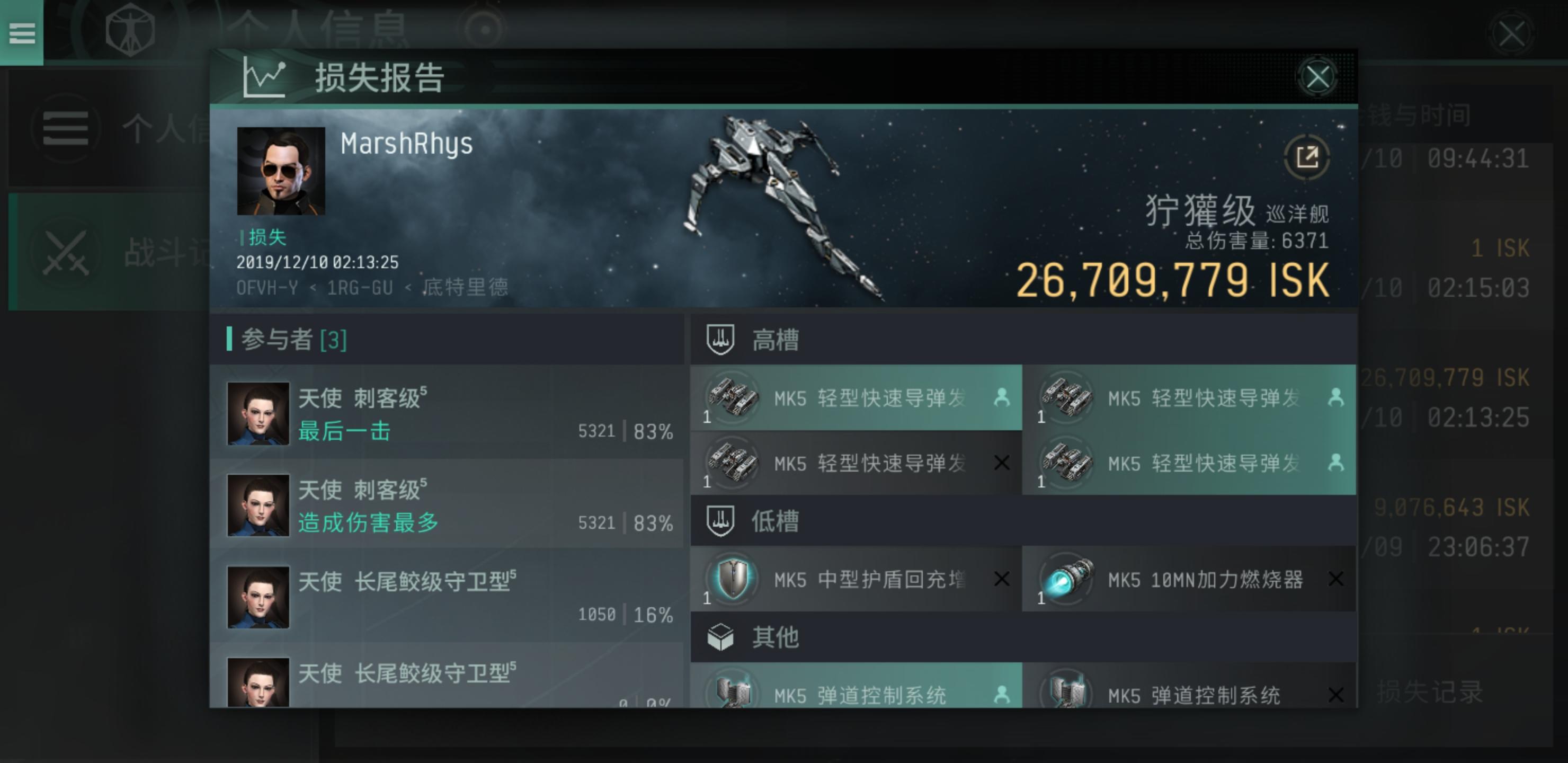Click the top-left dropped MK5 轻型快速导弹发 launcher

[x=856, y=397]
